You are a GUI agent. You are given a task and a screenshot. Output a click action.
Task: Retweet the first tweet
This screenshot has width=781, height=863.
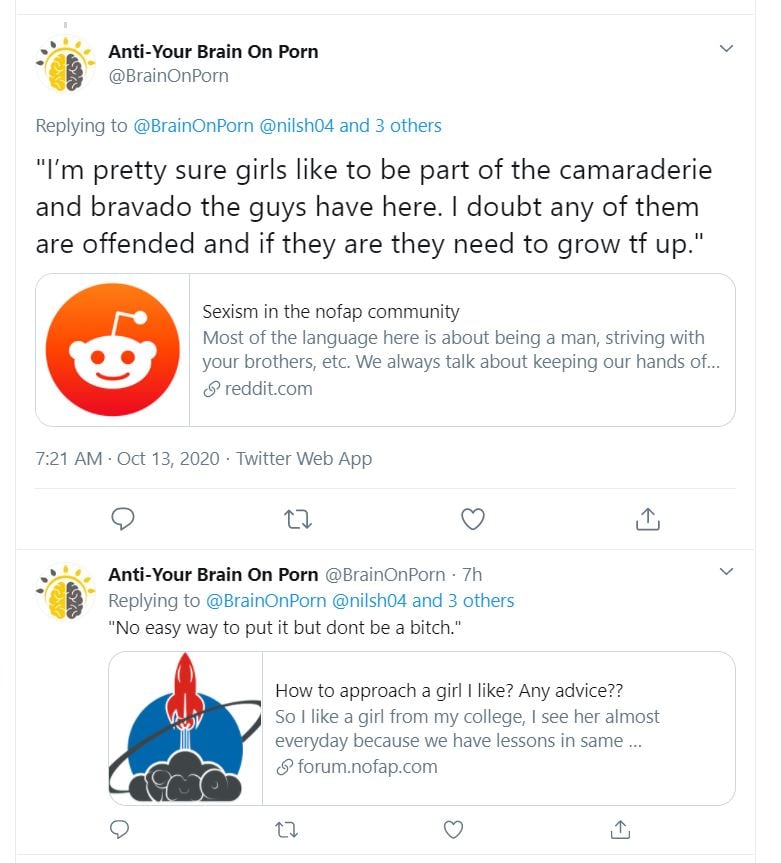pyautogui.click(x=298, y=518)
